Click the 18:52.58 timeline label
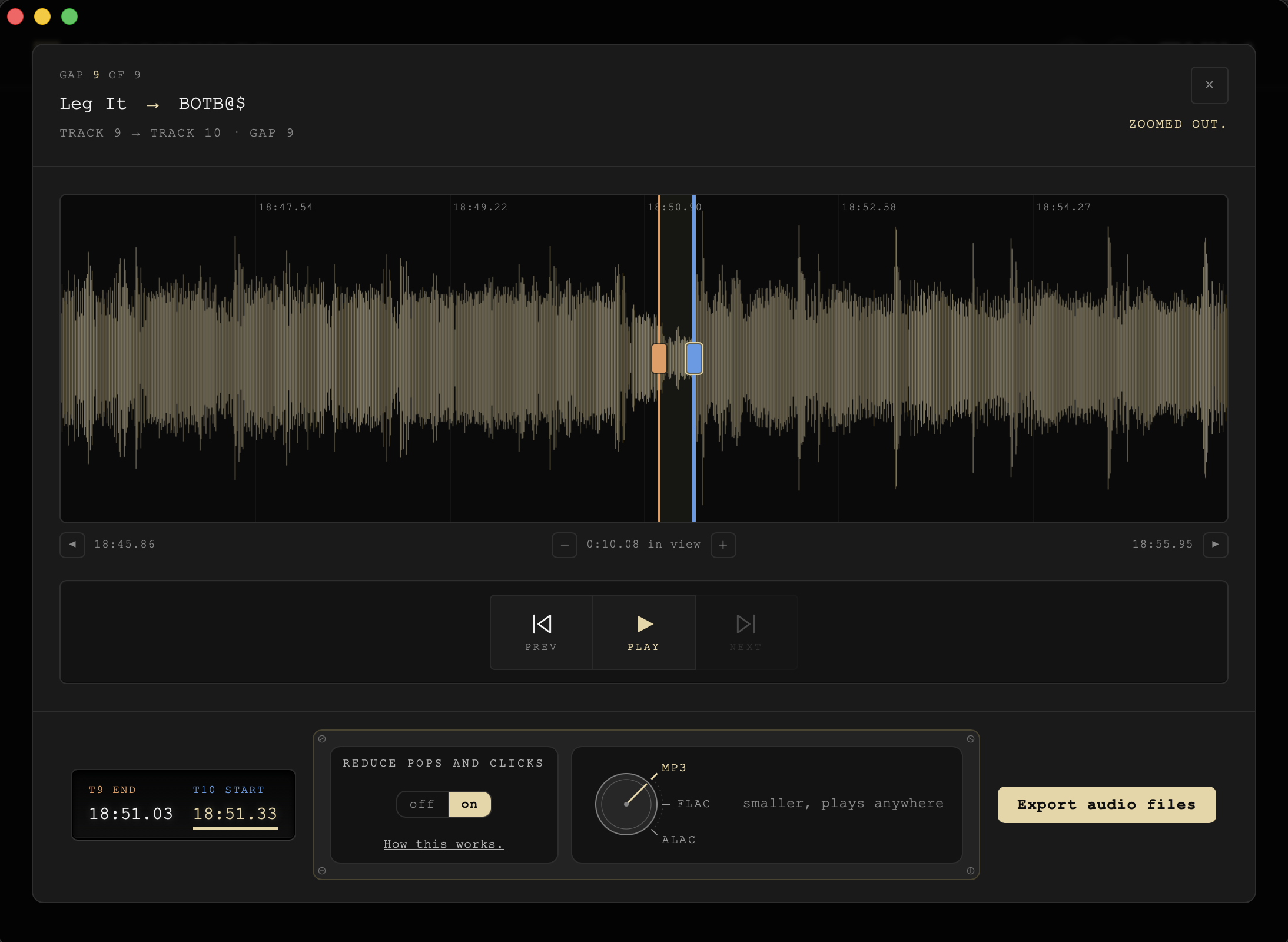The image size is (1288, 942). 869,207
